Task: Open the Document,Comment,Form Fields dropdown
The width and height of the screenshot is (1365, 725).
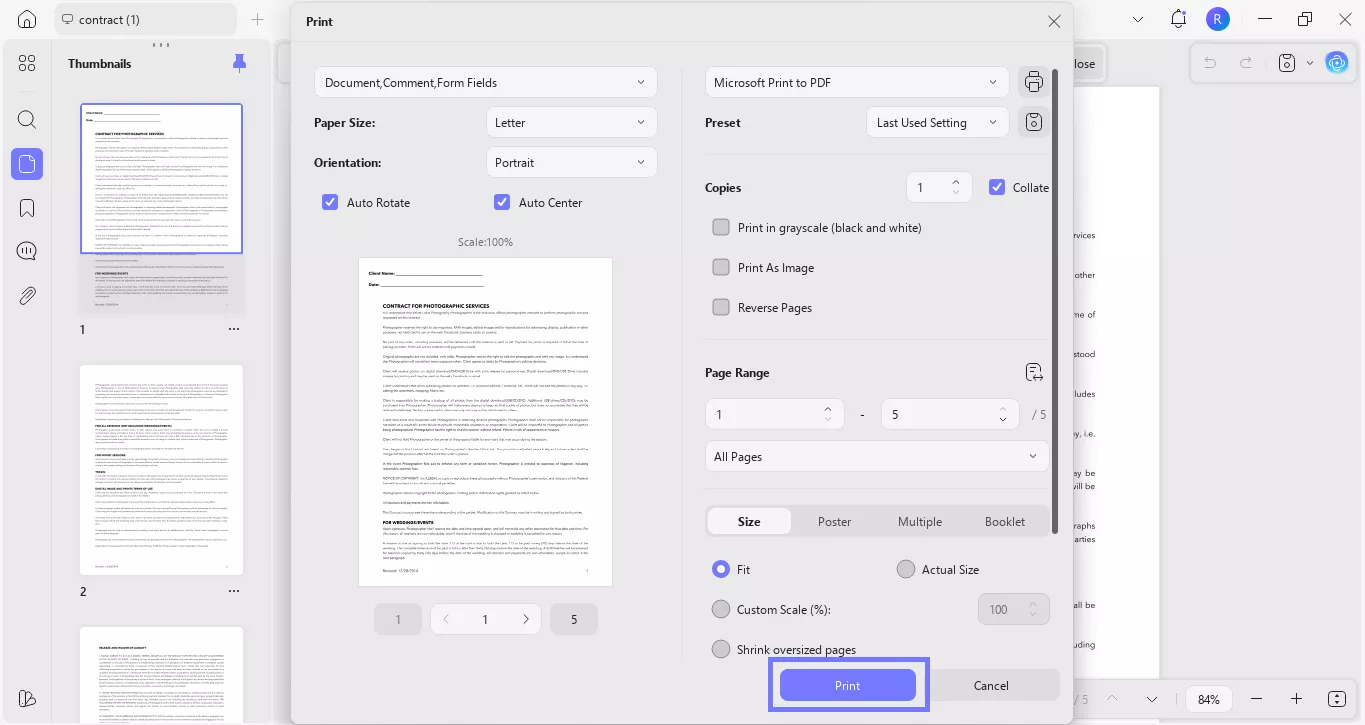Action: (x=485, y=82)
